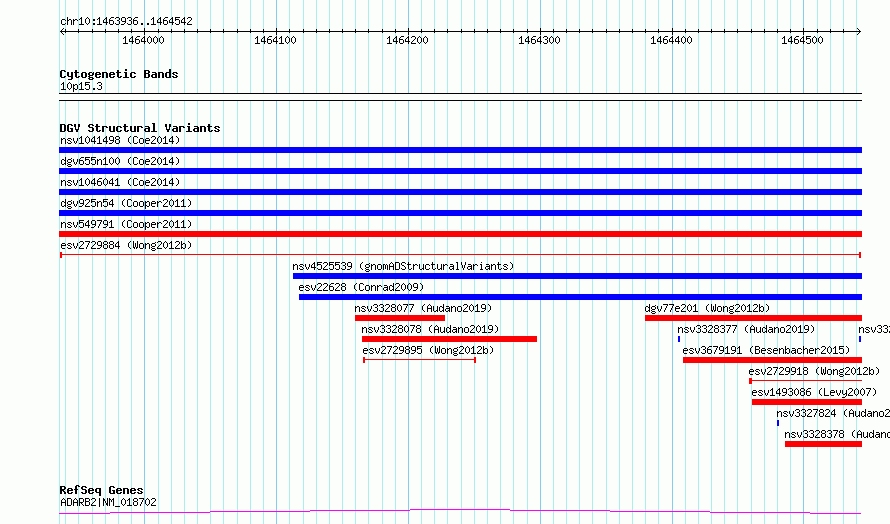Open nsv4525539 (gnomADStructuralVariants) label
The image size is (890, 524).
tap(403, 266)
